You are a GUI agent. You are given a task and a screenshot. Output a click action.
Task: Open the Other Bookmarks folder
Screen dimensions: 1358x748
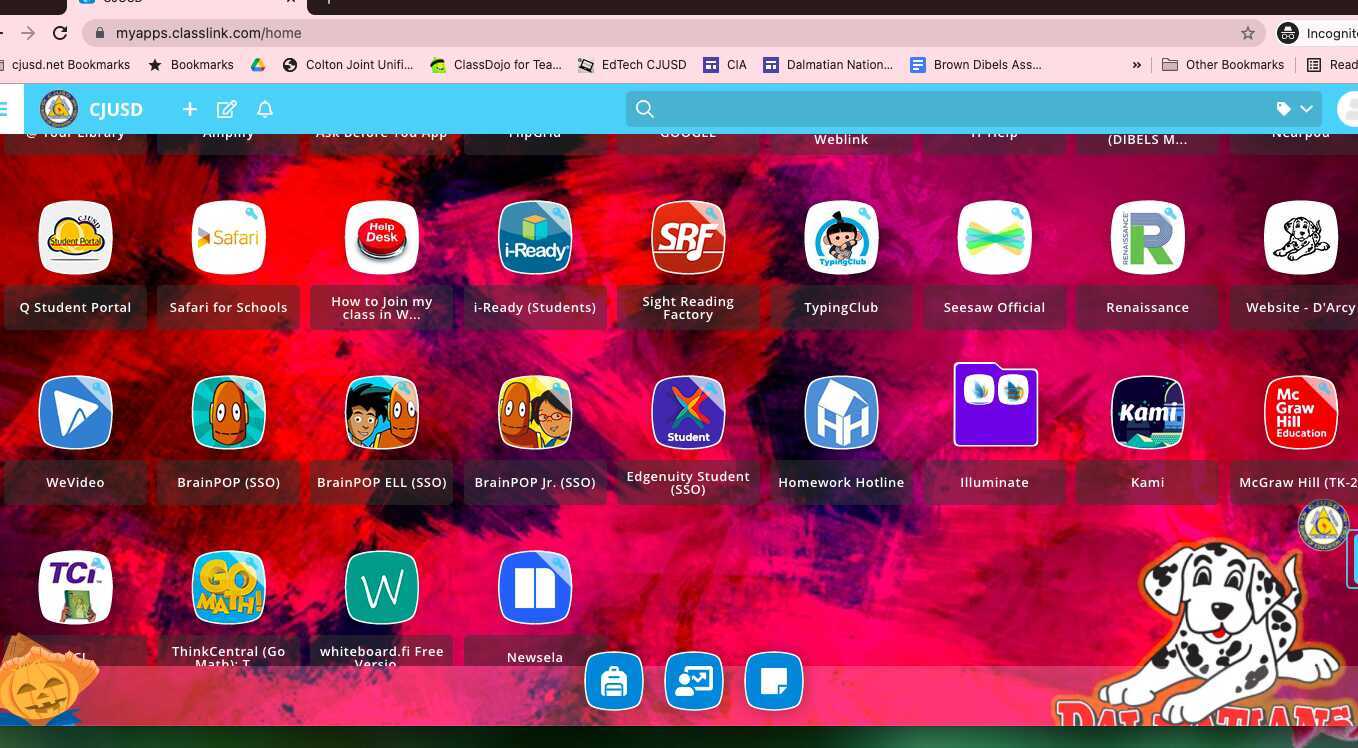point(1223,65)
